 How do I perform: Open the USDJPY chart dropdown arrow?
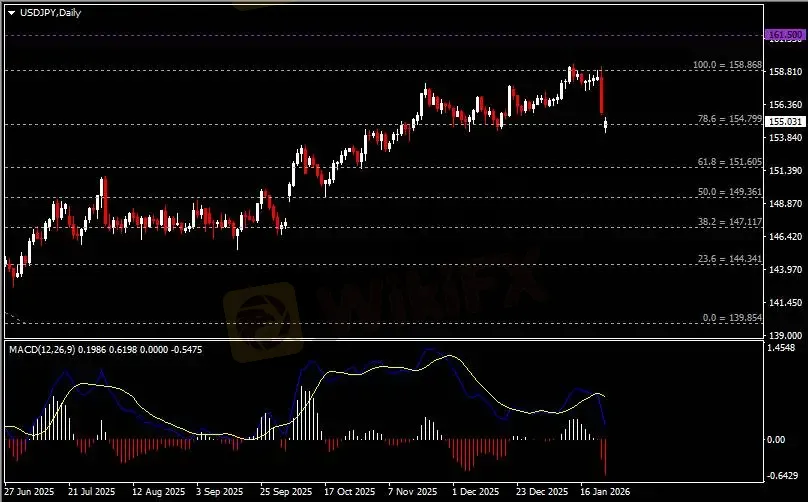(11, 12)
